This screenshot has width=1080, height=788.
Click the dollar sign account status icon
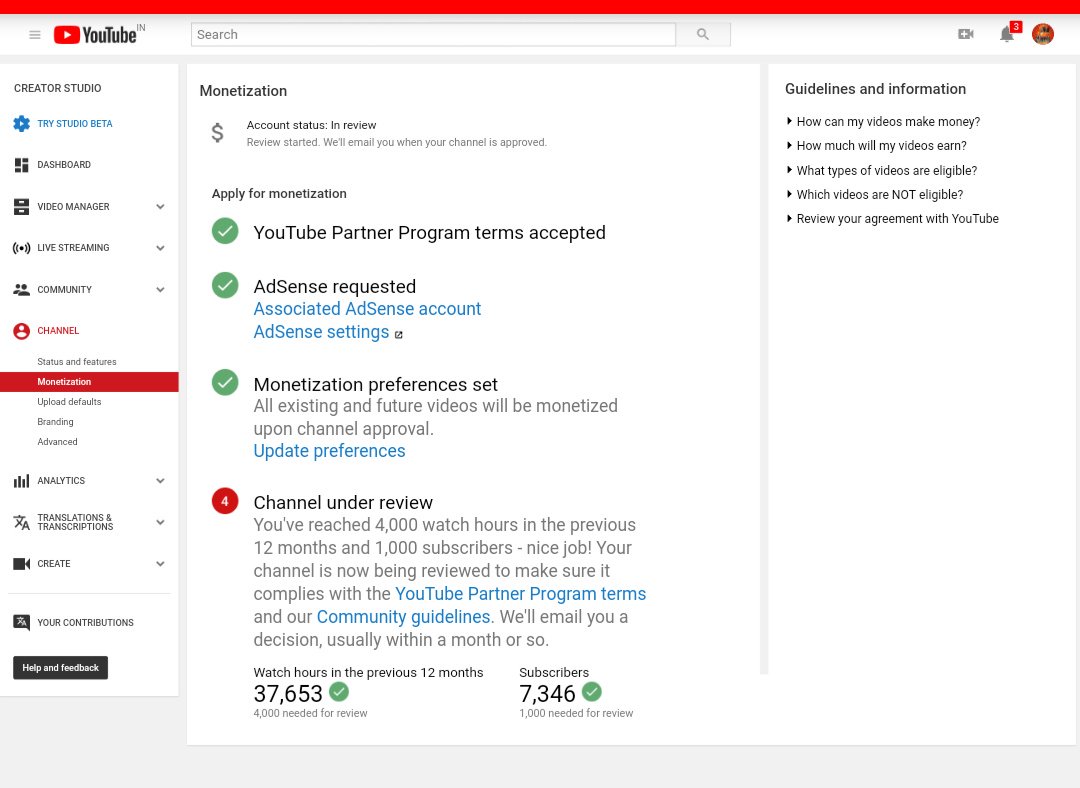pyautogui.click(x=218, y=132)
